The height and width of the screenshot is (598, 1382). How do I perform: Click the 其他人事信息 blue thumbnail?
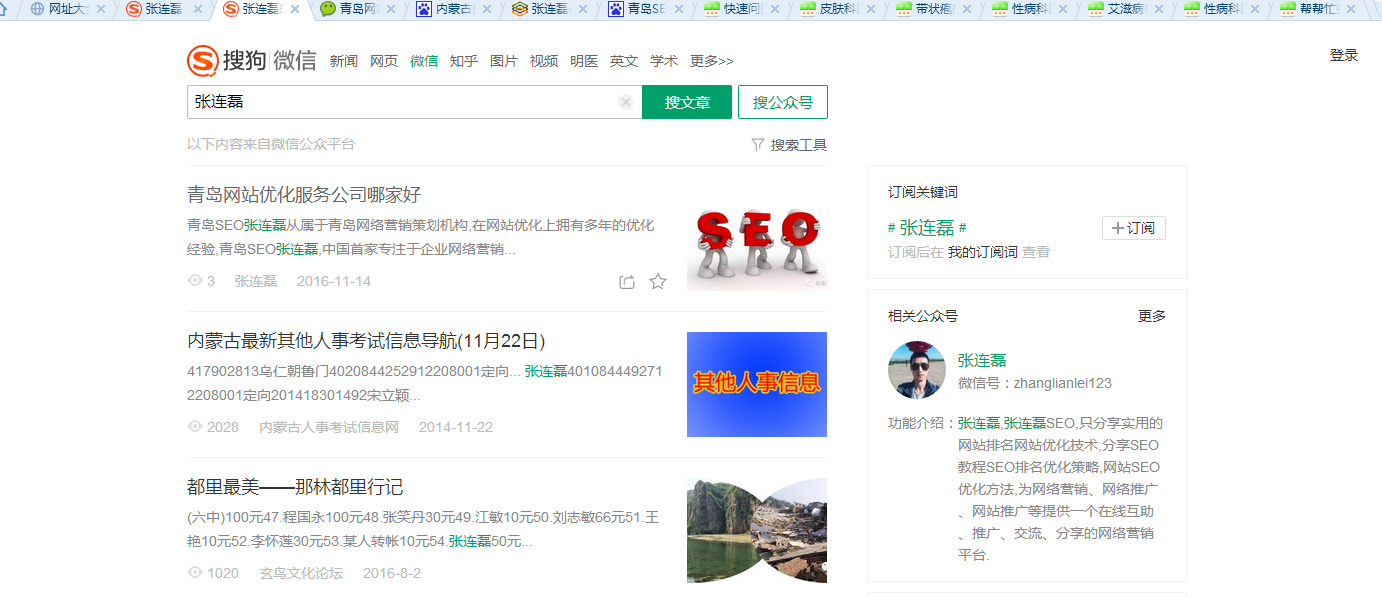(x=757, y=384)
